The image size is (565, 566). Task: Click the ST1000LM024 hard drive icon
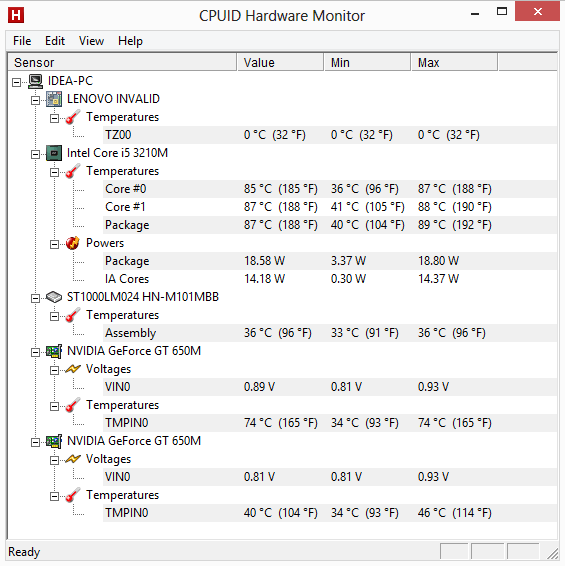click(54, 297)
